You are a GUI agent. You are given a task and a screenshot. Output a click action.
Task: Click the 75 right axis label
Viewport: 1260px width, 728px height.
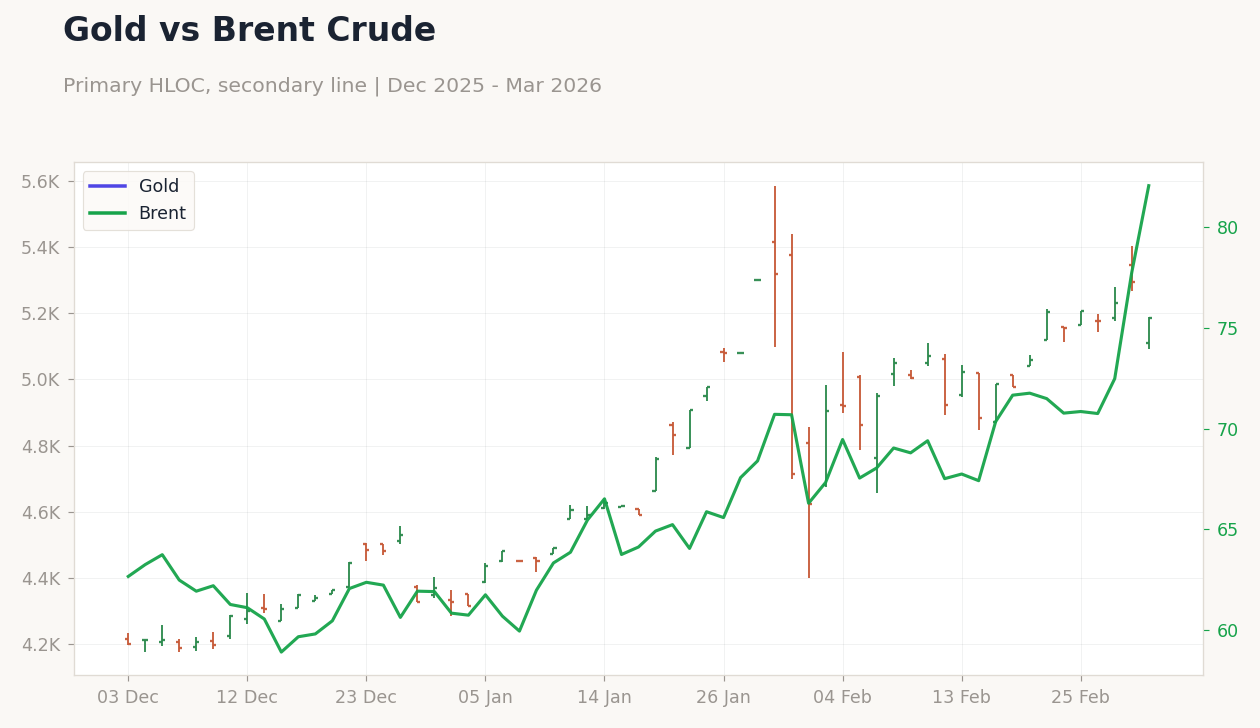coord(1227,328)
